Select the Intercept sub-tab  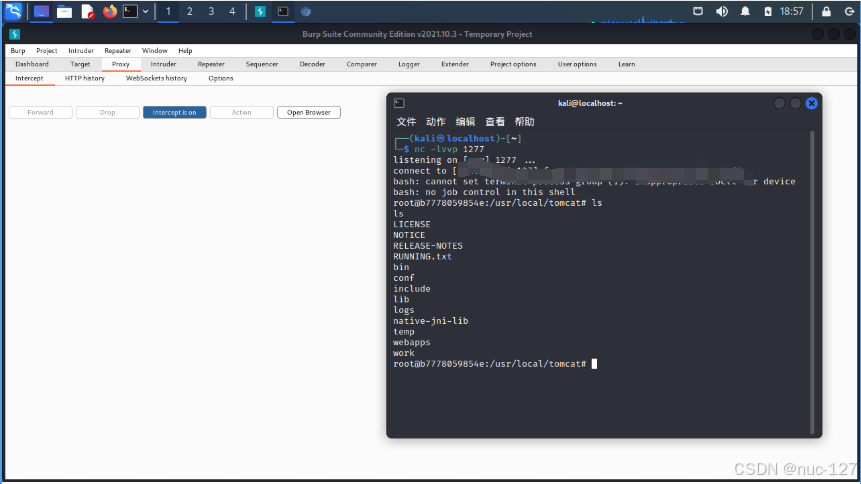pos(29,79)
